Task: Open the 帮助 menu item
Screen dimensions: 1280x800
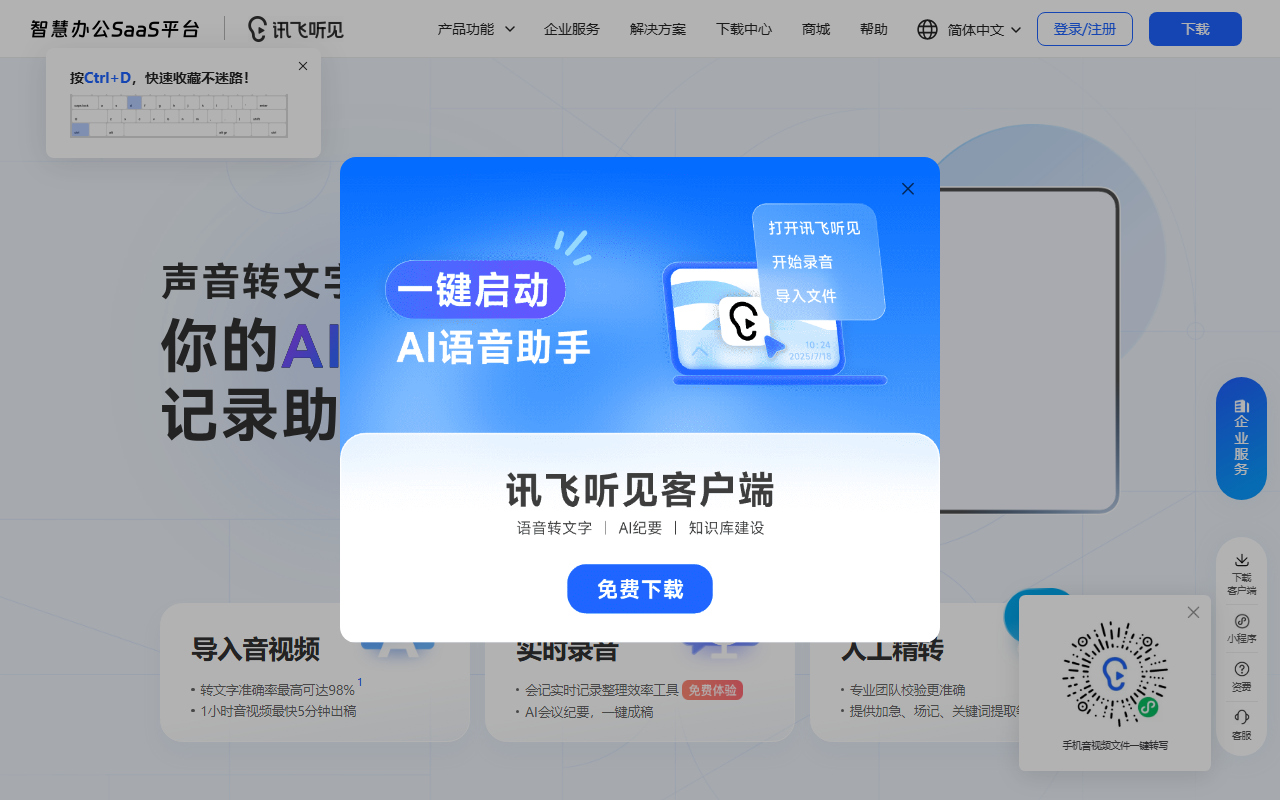Action: click(874, 29)
